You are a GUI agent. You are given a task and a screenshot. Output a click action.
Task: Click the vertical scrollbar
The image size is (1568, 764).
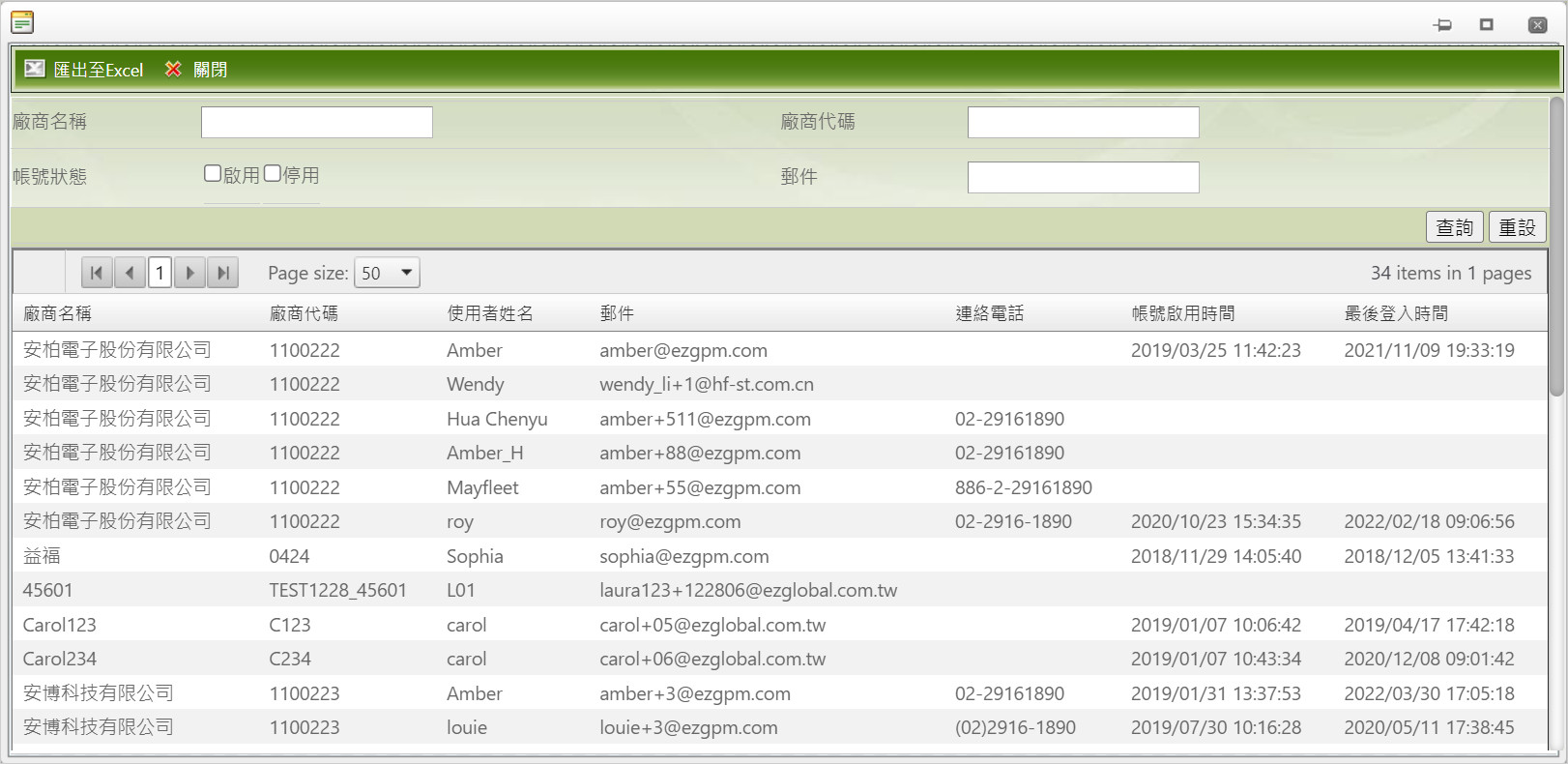click(x=1555, y=245)
